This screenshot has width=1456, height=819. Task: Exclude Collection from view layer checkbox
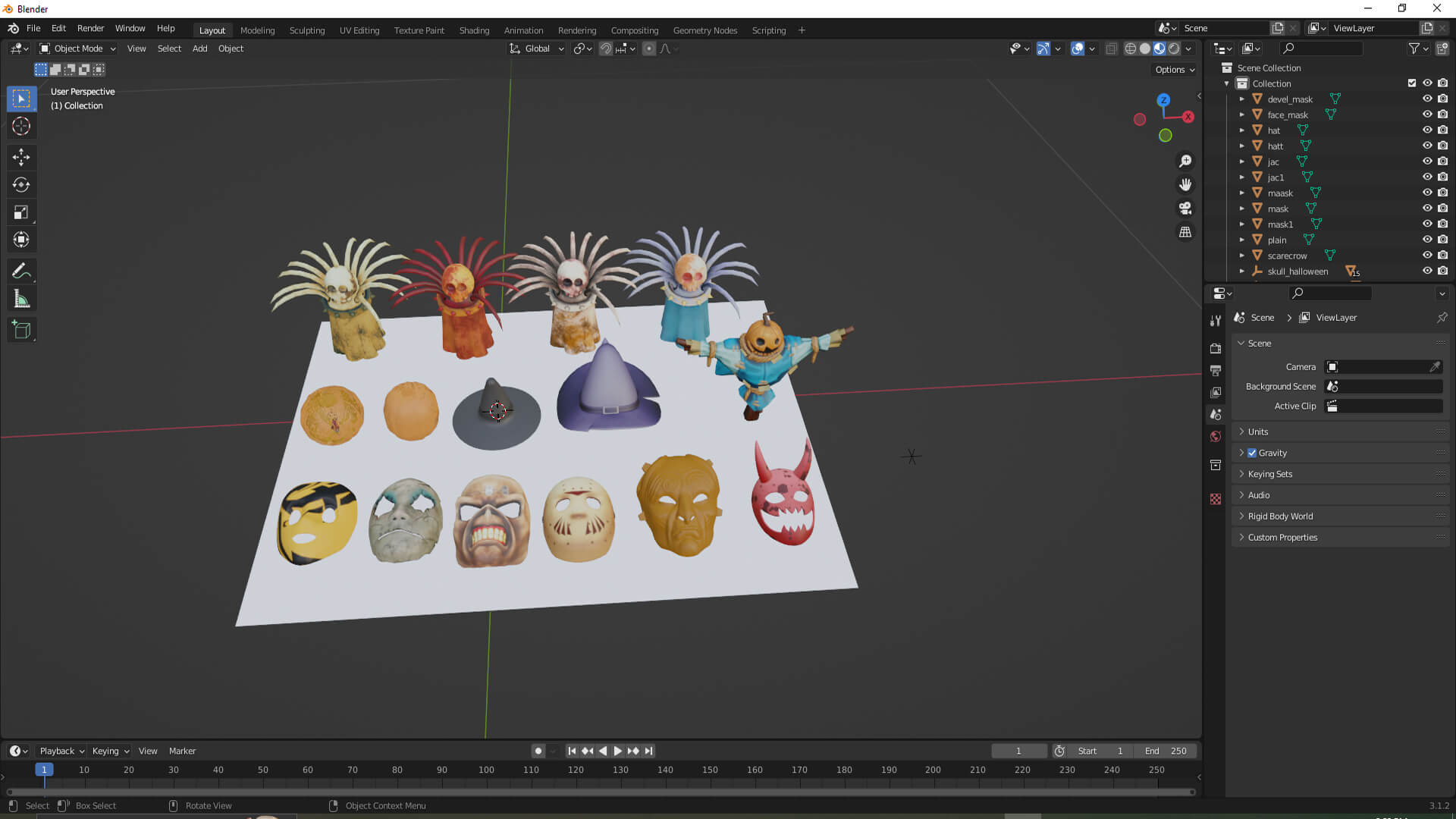pos(1412,83)
